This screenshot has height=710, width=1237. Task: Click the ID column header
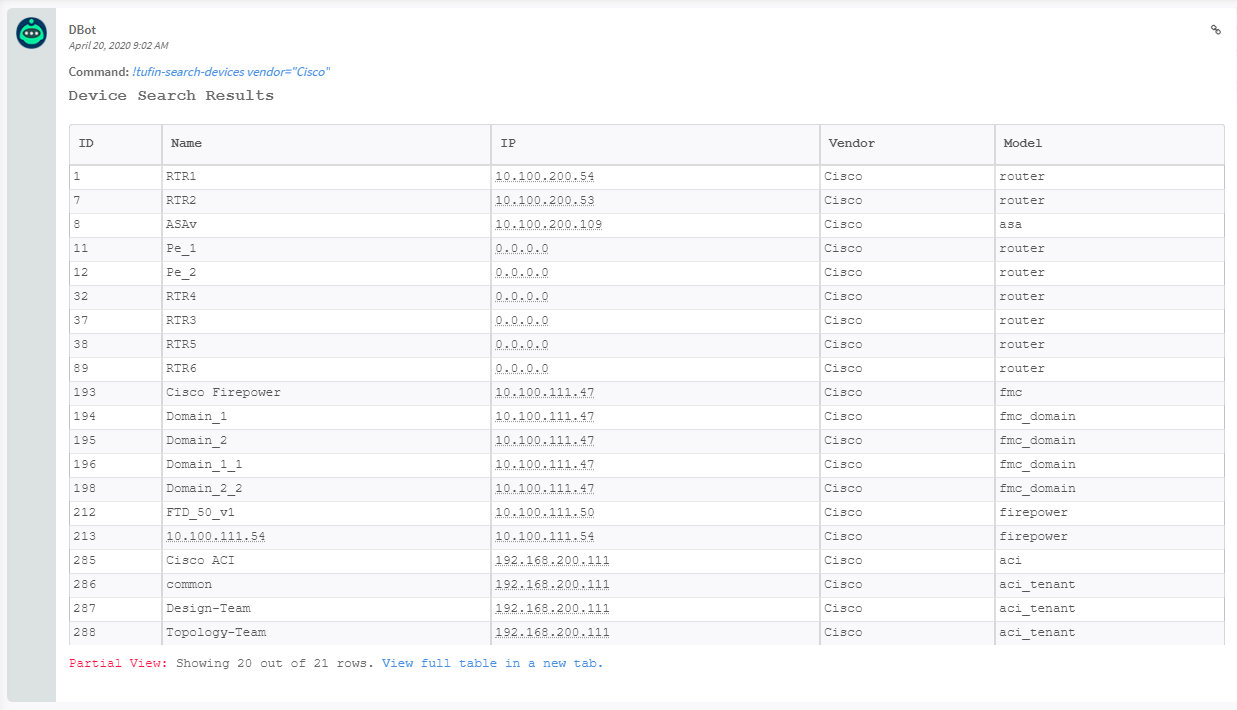(x=87, y=143)
